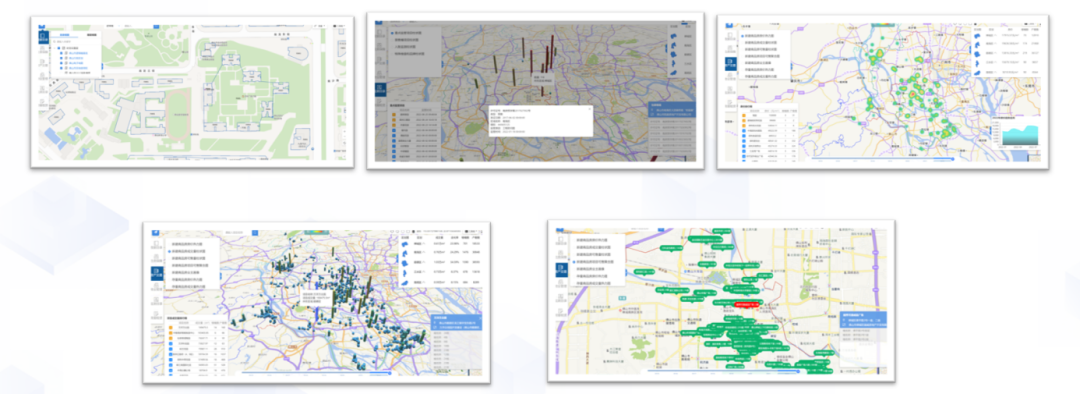Image resolution: width=1080 pixels, height=394 pixels.
Task: Select first radio option in heatmap layer list
Action: coord(742,35)
